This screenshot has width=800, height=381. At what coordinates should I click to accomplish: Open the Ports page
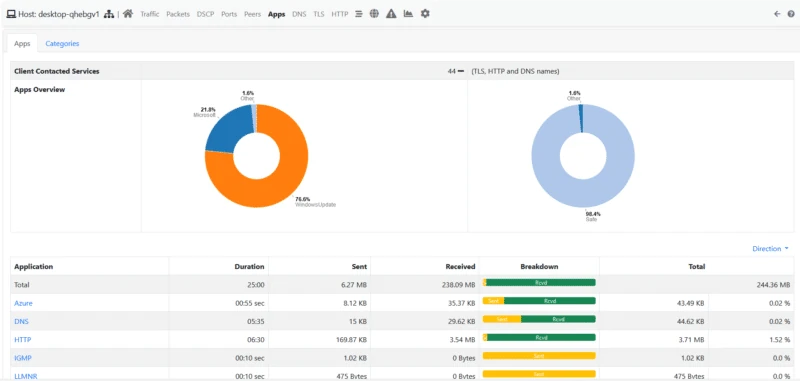coord(229,14)
